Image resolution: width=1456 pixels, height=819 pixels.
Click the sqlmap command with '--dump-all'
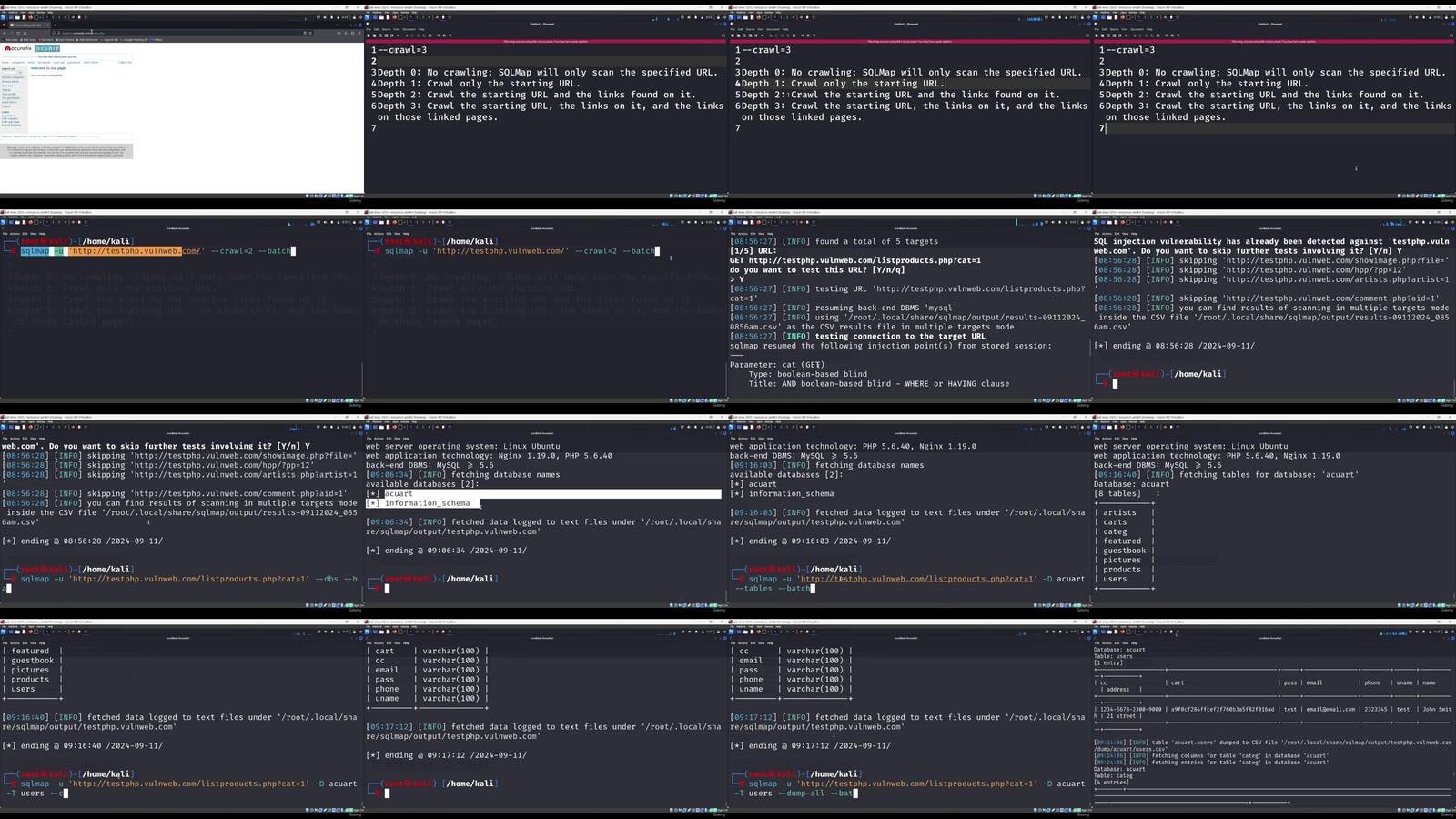click(x=908, y=788)
